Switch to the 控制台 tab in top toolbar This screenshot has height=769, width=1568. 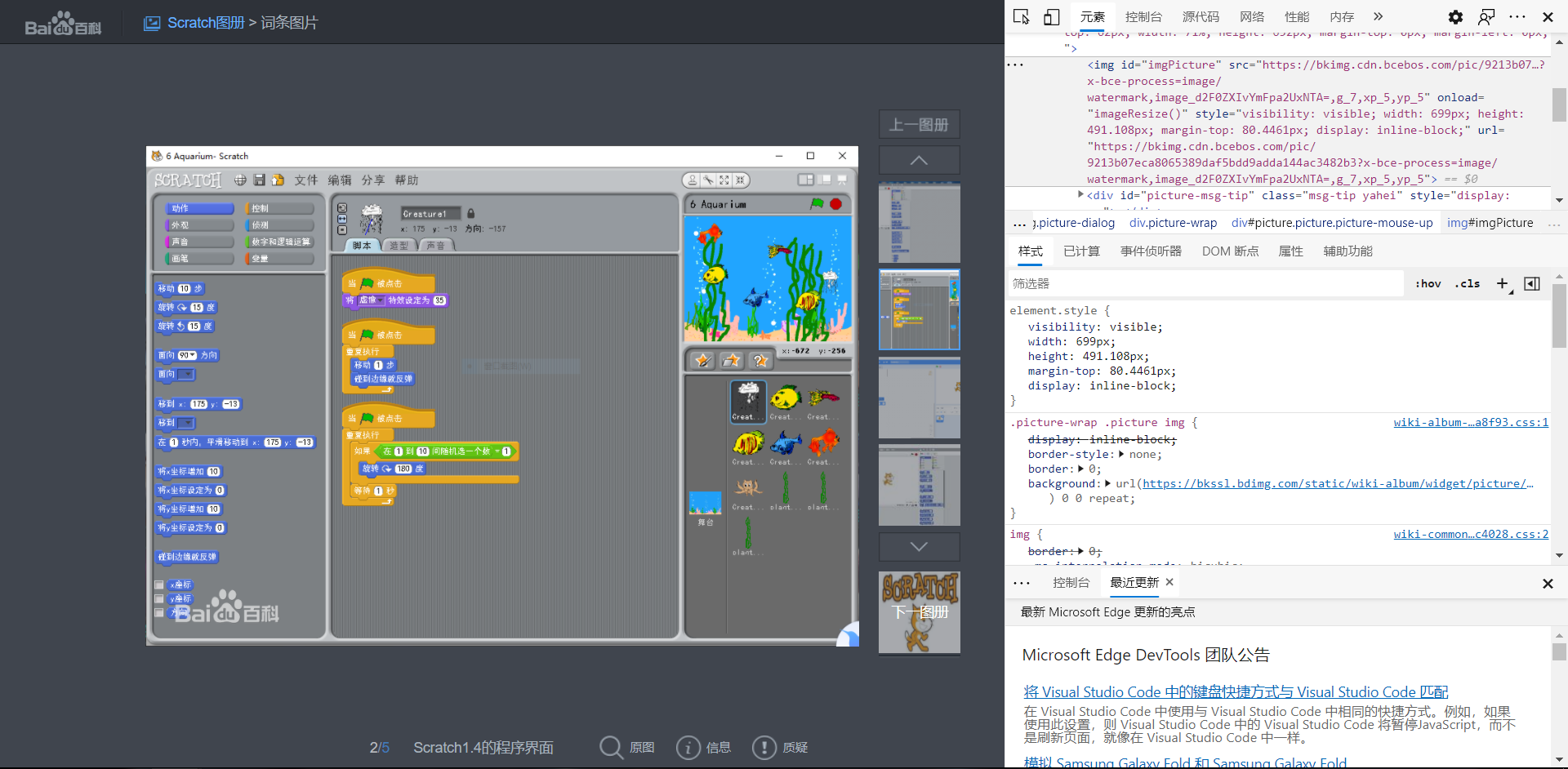click(1143, 16)
